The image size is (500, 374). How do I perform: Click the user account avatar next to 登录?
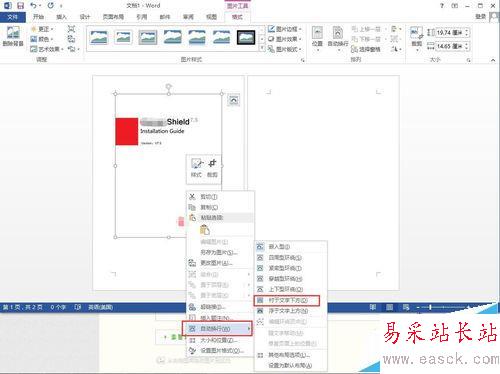pyautogui.click(x=494, y=17)
